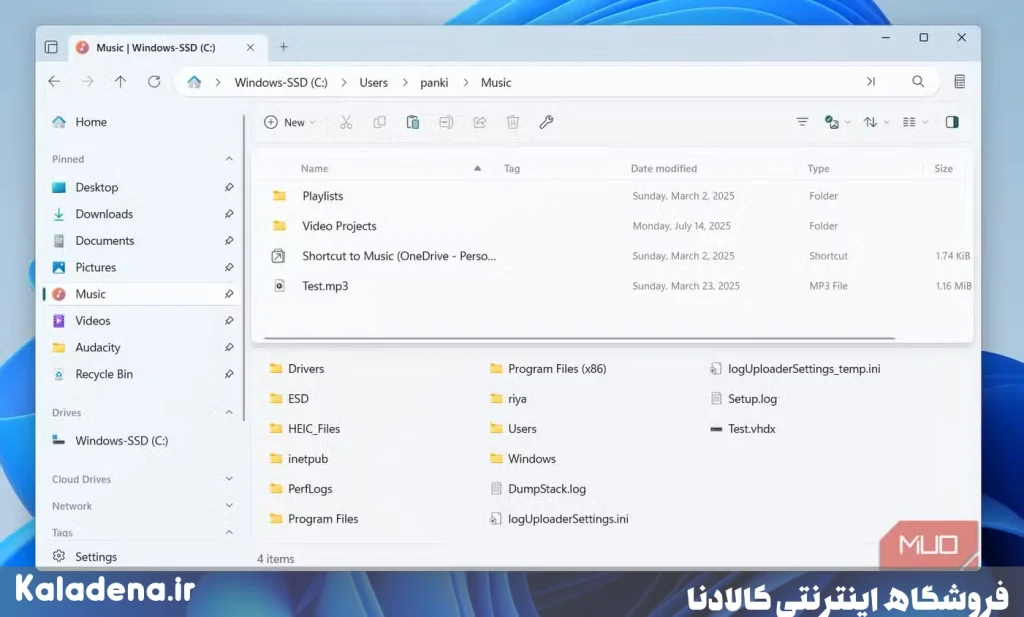Open properties with the wrench icon
The width and height of the screenshot is (1024, 617).
point(546,122)
